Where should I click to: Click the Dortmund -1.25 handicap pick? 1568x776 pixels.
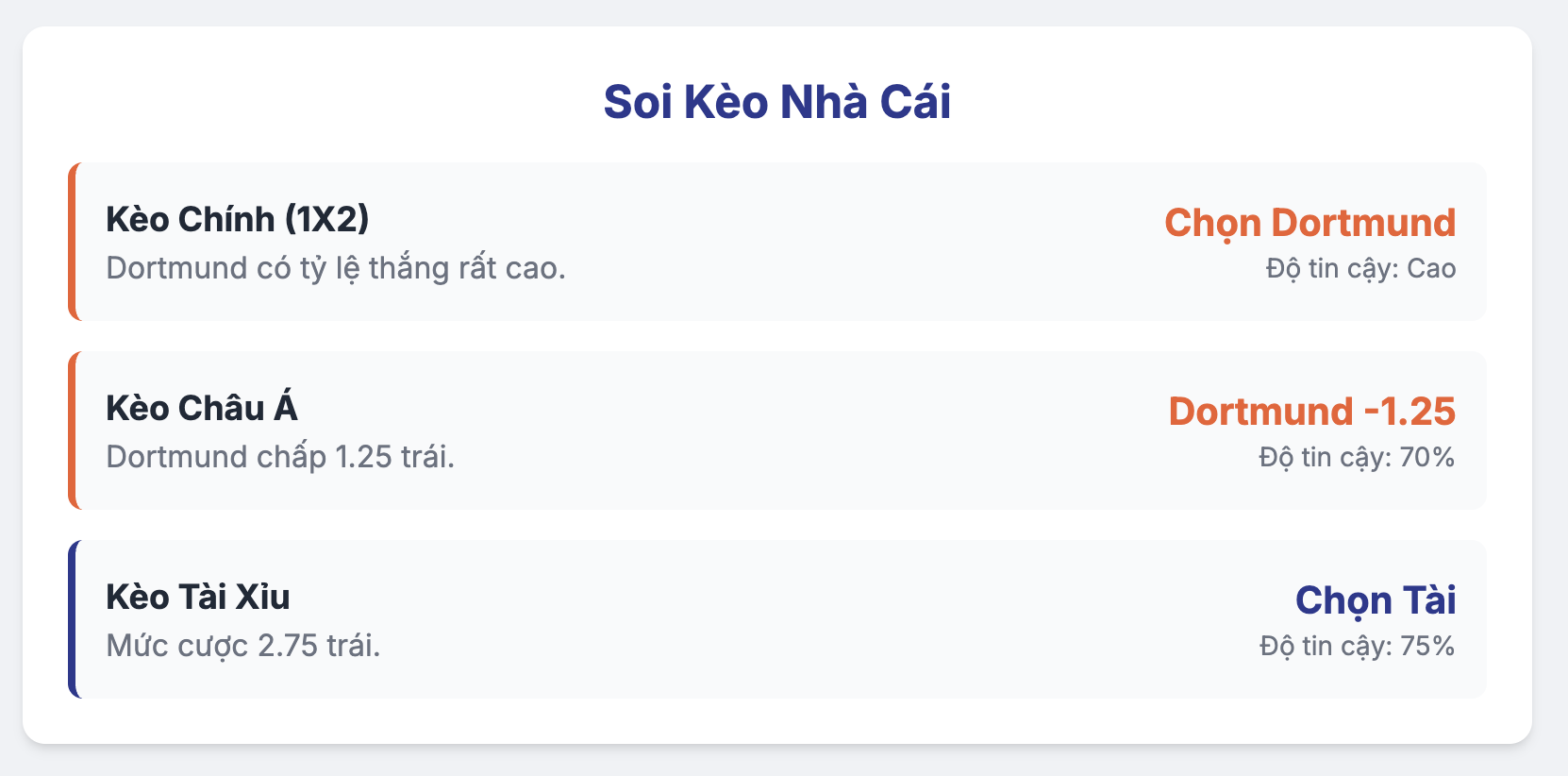pos(1311,412)
